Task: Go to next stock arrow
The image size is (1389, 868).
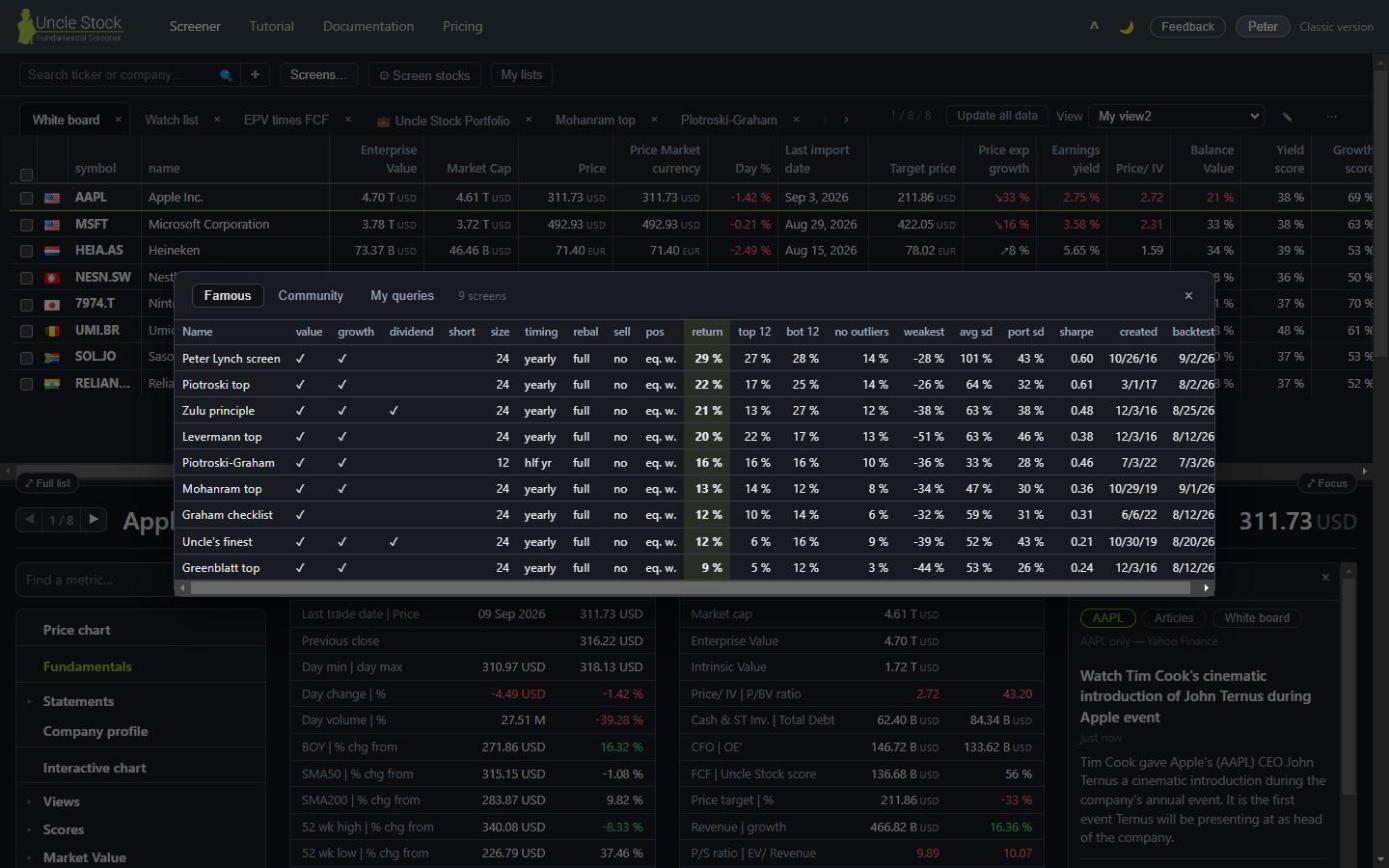Action: (x=94, y=519)
